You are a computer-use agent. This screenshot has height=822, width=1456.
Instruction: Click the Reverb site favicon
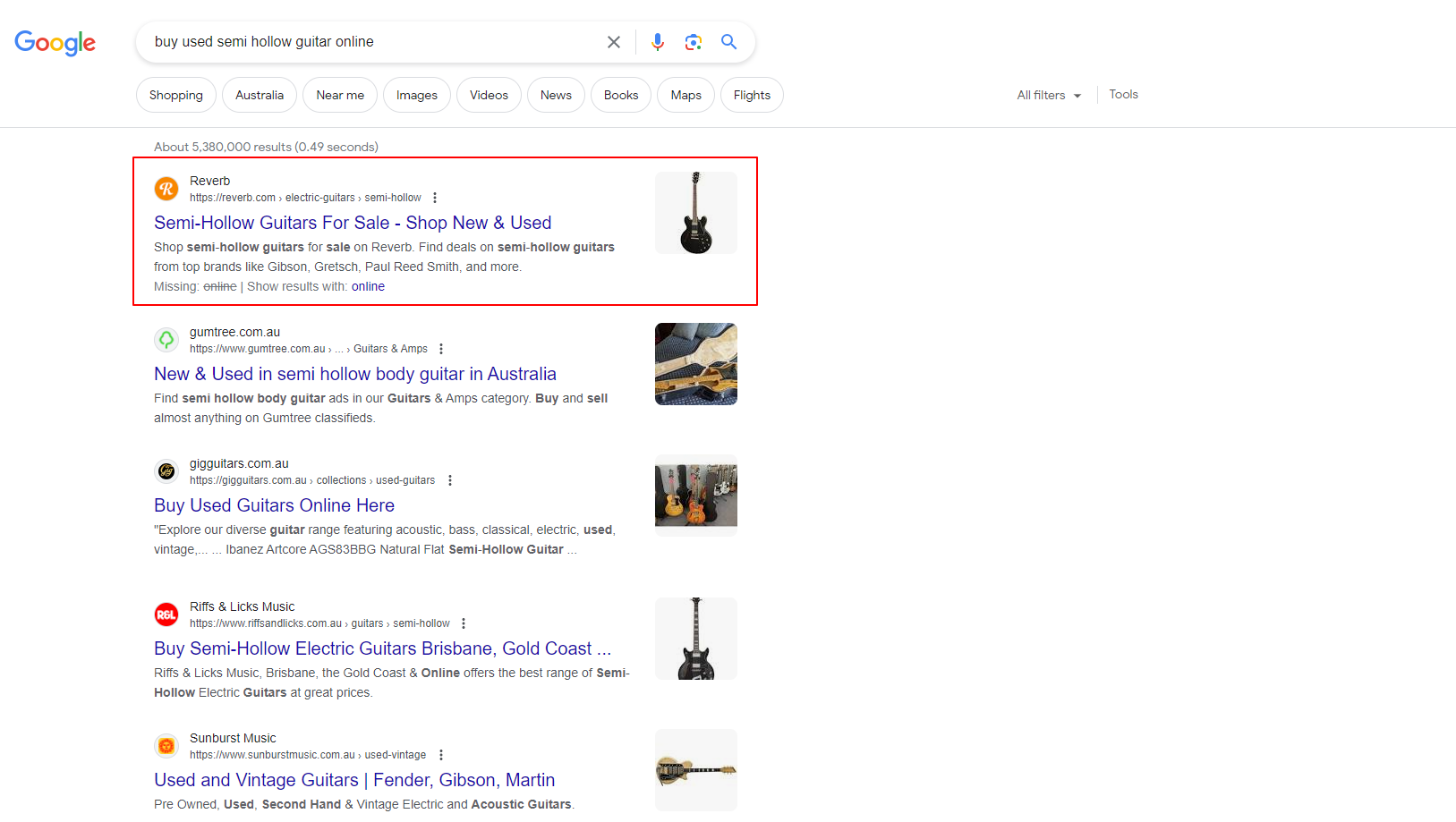click(166, 189)
